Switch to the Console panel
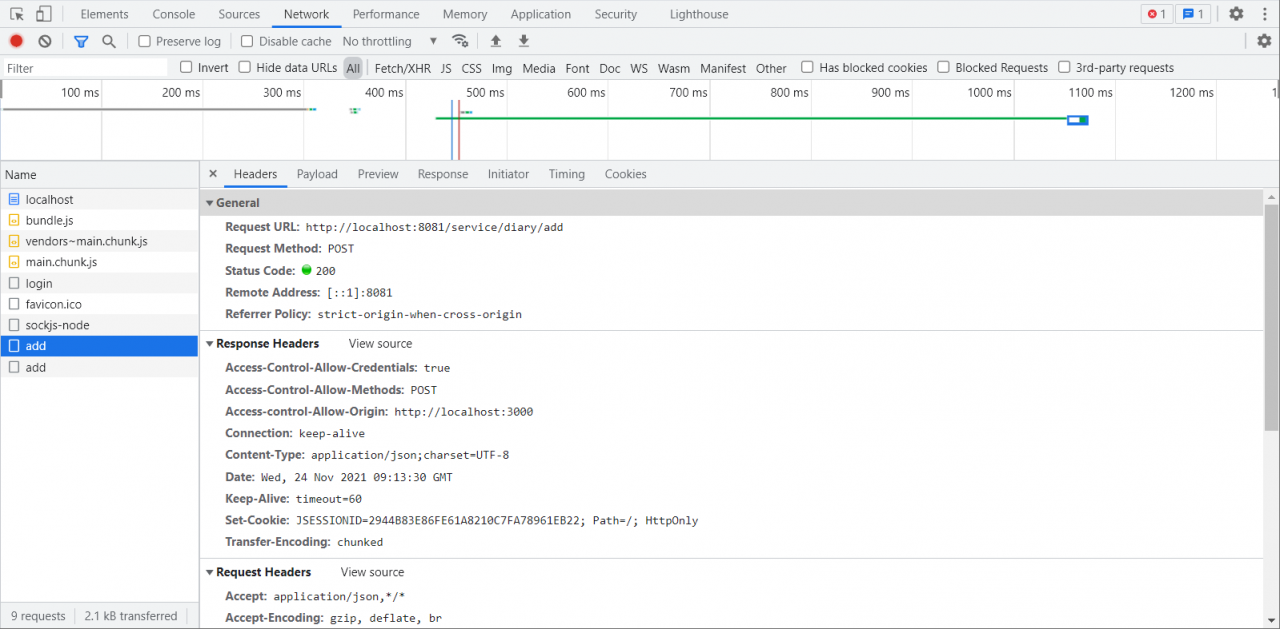1280x629 pixels. click(x=174, y=14)
